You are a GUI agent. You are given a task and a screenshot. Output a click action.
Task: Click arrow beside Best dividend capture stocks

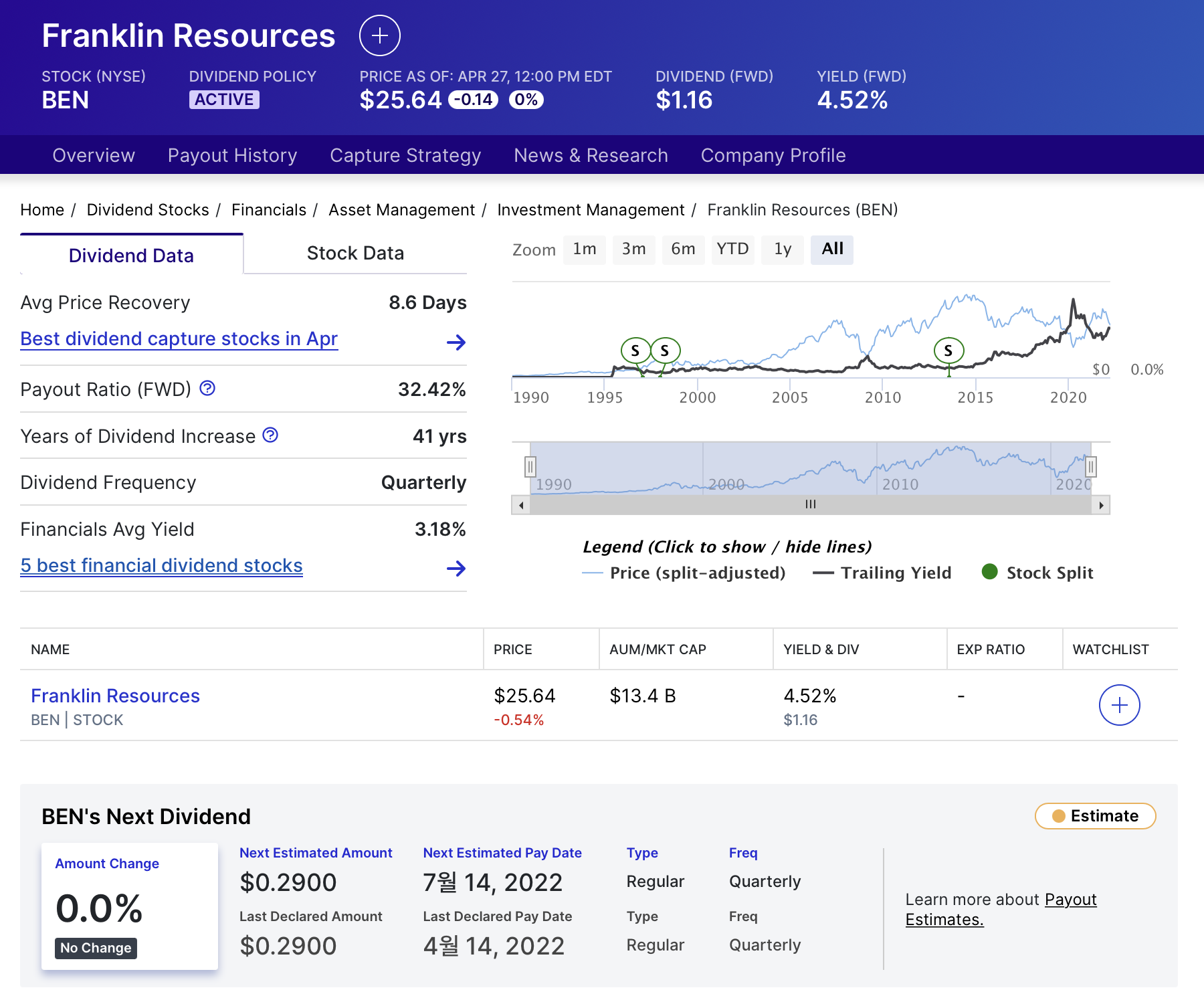456,342
